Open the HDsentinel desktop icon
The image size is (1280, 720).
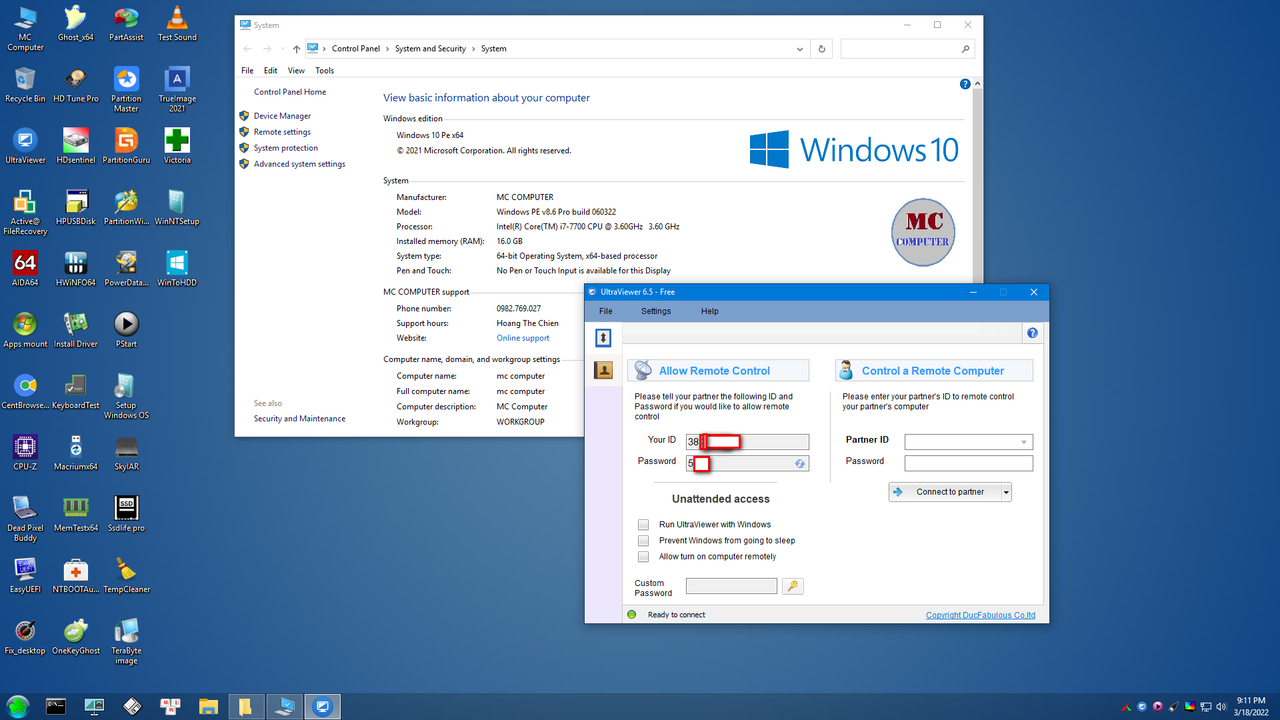pyautogui.click(x=76, y=146)
